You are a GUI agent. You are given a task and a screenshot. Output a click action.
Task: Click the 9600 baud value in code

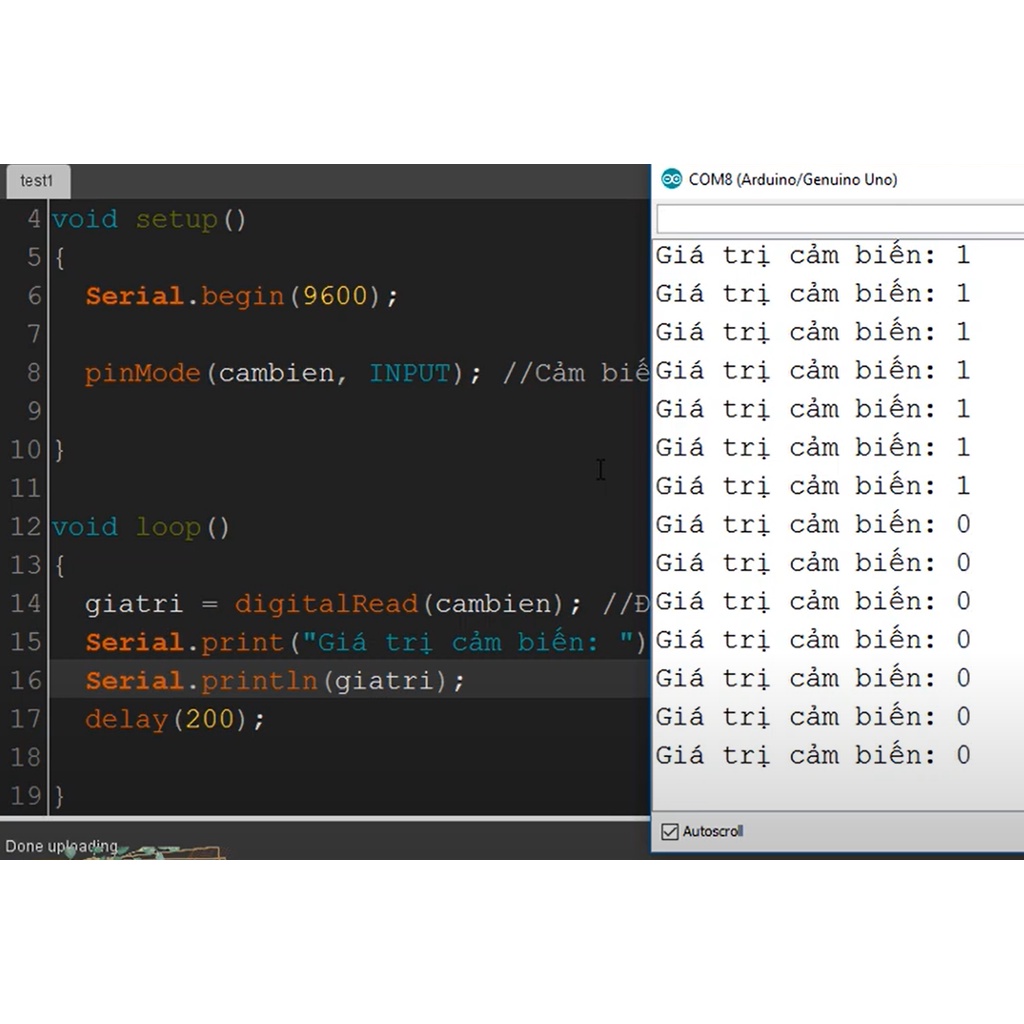335,296
